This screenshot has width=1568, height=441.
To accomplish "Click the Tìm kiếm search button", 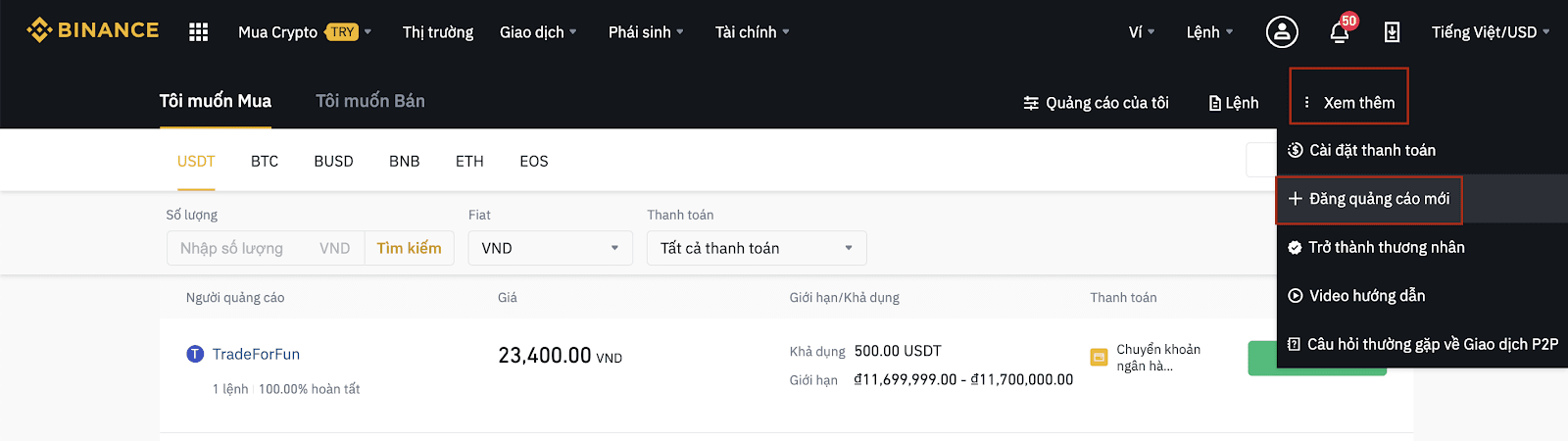I will click(409, 248).
